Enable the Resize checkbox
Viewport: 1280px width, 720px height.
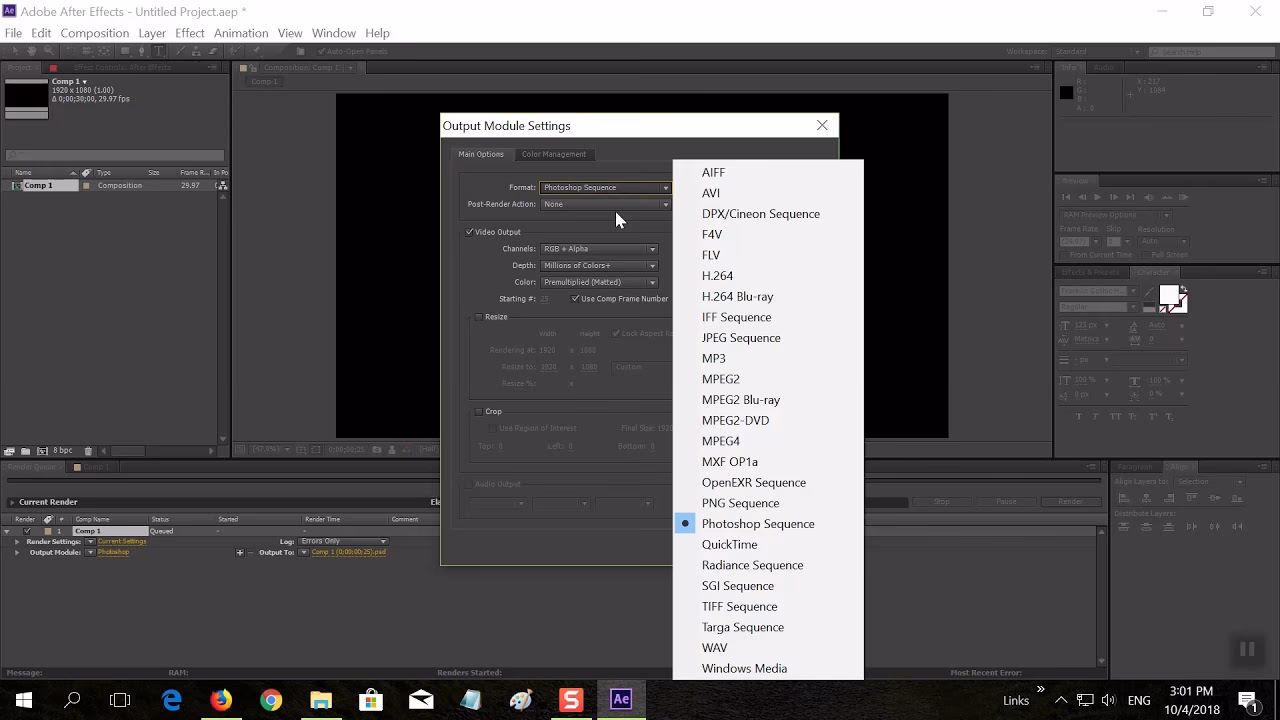pos(479,317)
